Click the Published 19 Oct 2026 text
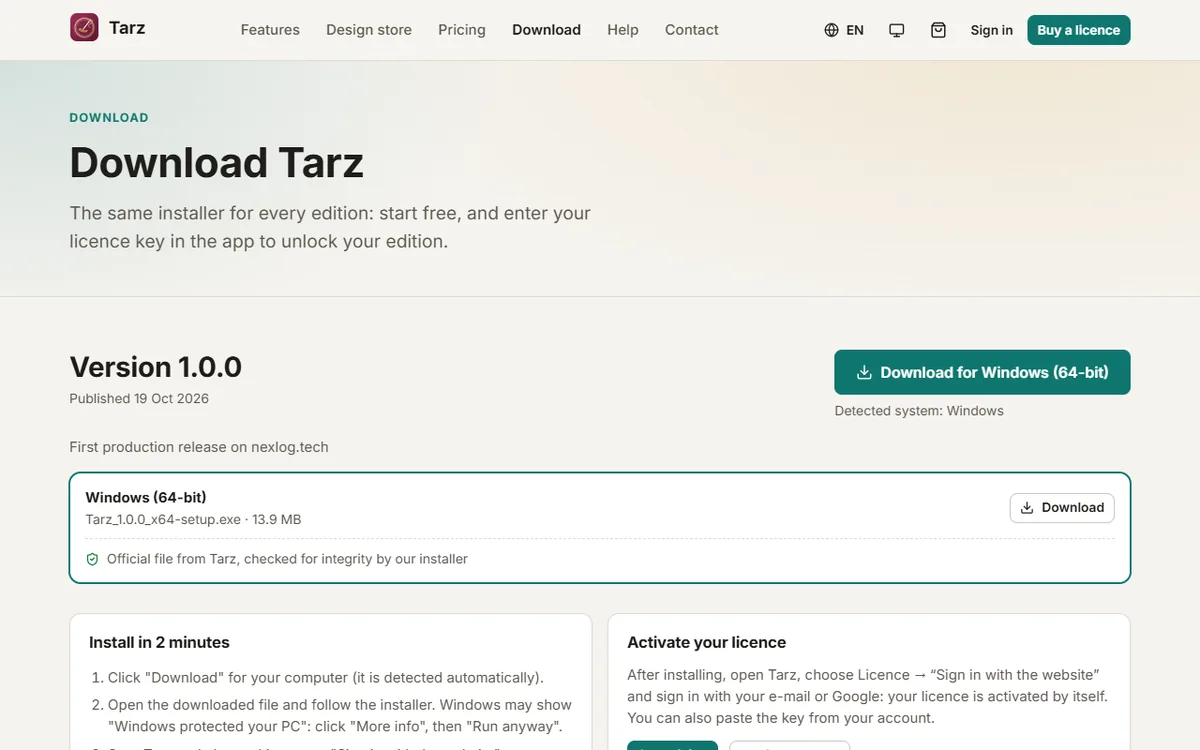The width and height of the screenshot is (1200, 750). tap(139, 398)
